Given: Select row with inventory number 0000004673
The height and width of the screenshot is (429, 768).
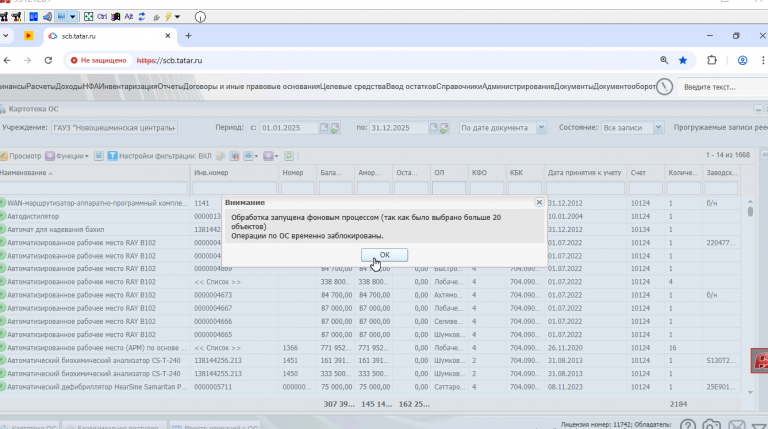Looking at the screenshot, I should click(370, 295).
